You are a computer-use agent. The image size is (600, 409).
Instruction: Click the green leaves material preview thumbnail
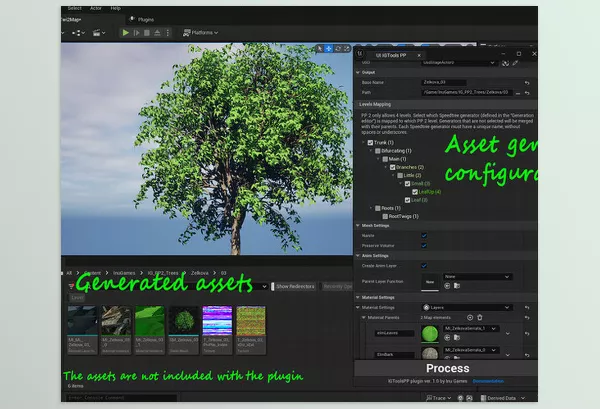[430, 334]
